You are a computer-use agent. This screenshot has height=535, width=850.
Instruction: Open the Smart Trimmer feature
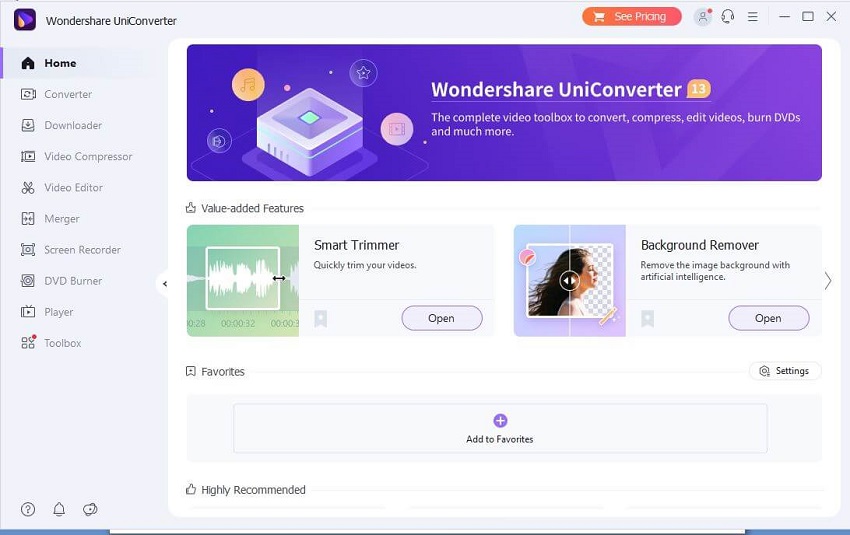tap(442, 318)
